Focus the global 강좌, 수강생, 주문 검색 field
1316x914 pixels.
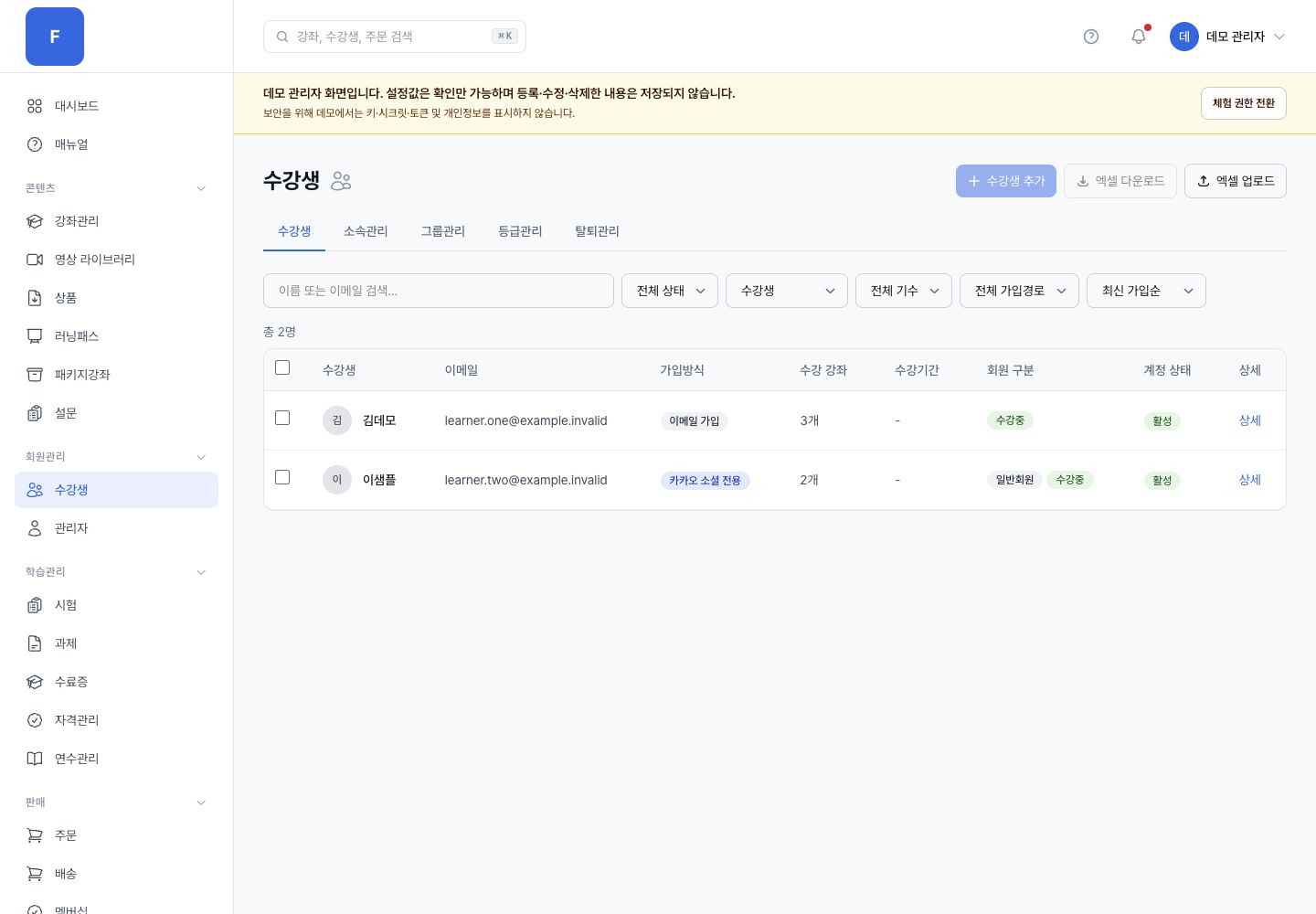395,37
